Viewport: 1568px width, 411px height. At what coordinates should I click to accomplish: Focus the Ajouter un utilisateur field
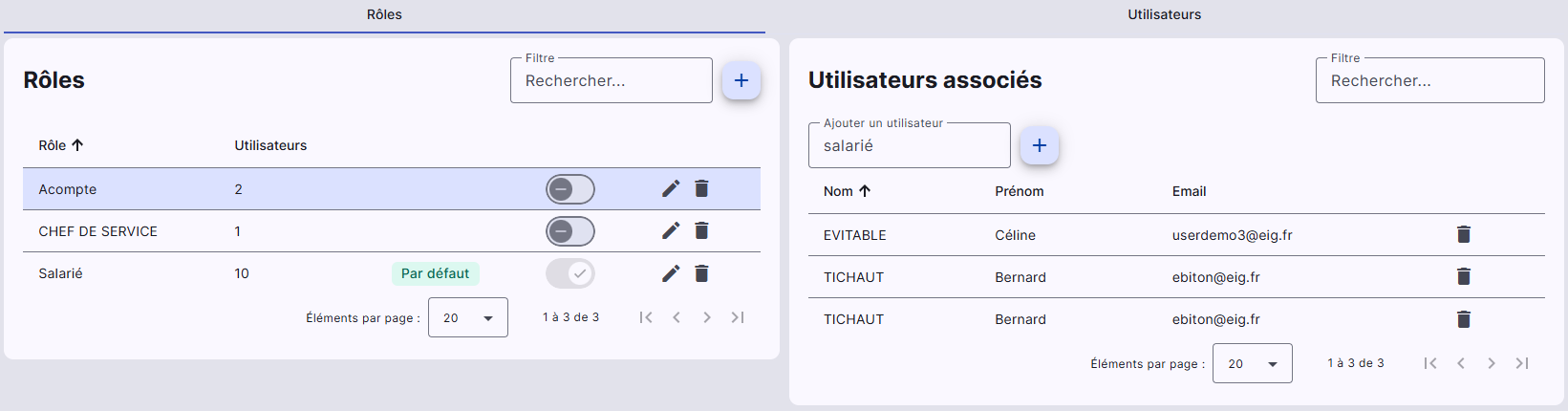[910, 146]
